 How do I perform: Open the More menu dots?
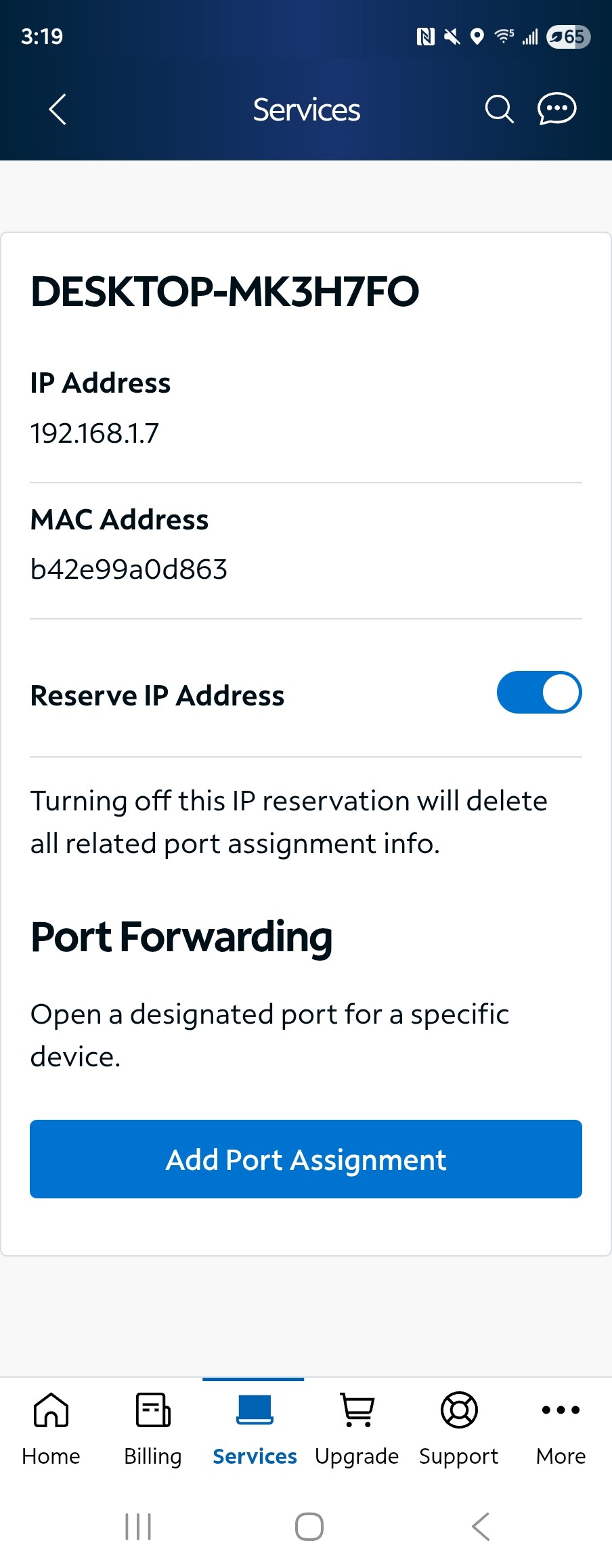561,1411
